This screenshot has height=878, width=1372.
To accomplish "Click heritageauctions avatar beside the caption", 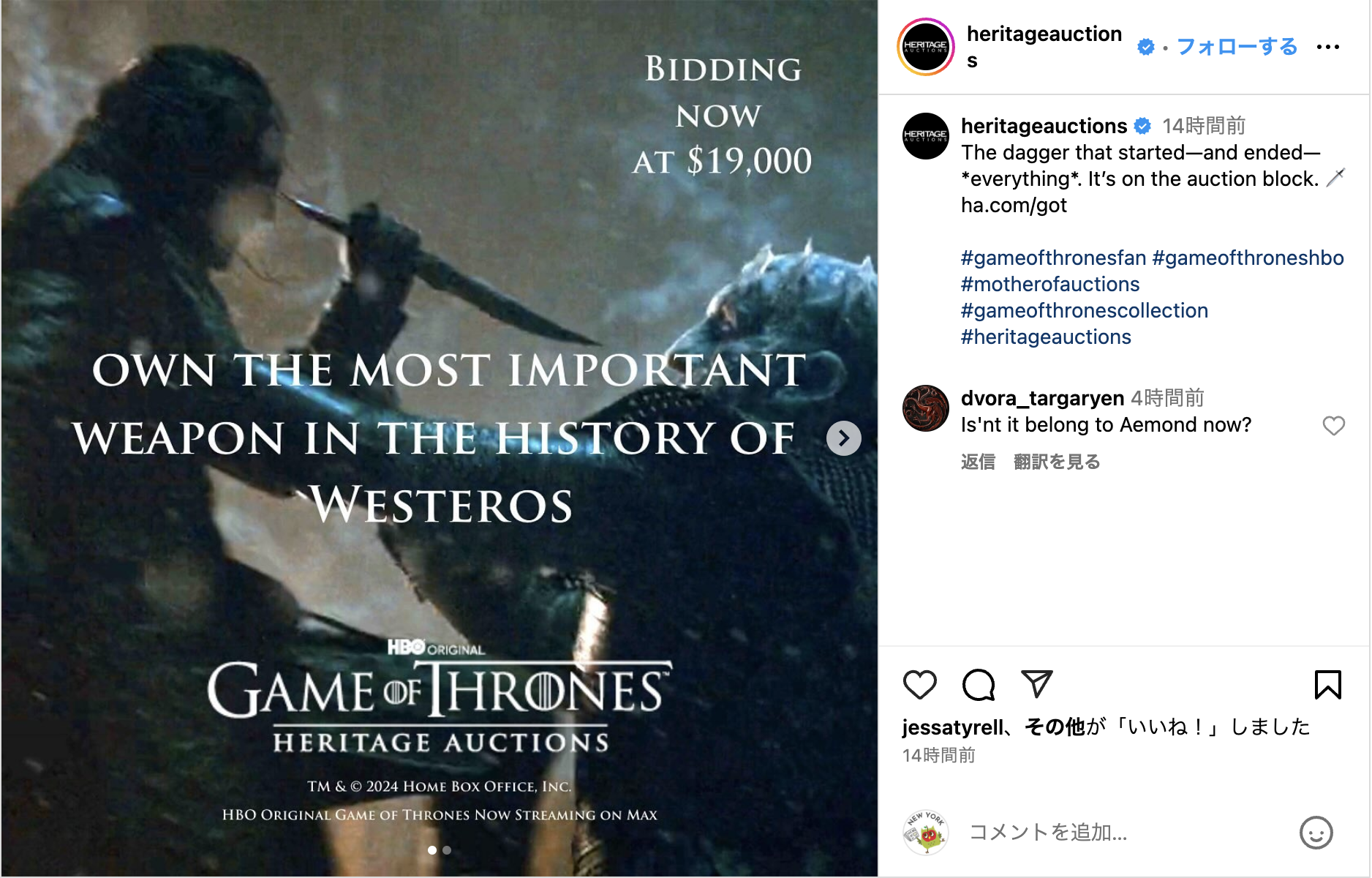I will pos(926,136).
